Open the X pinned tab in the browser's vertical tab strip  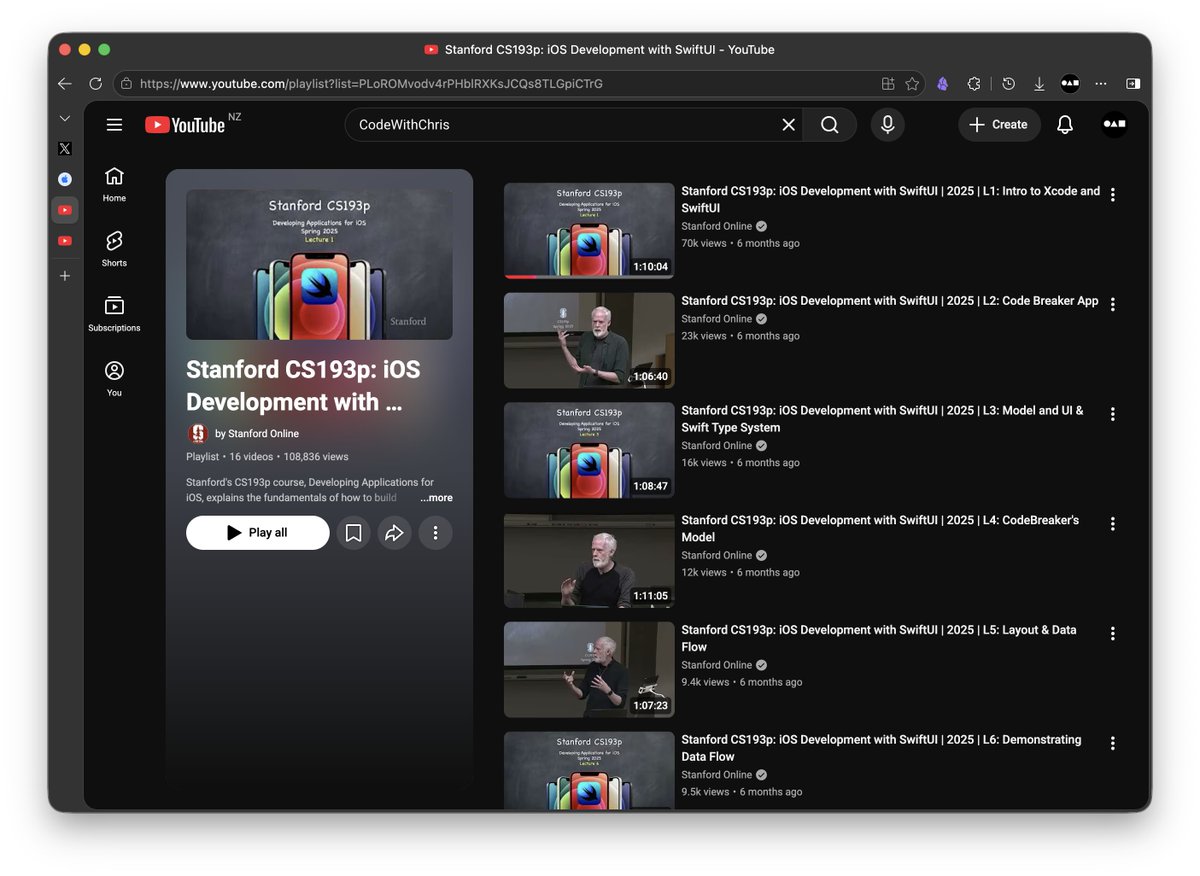click(x=65, y=149)
